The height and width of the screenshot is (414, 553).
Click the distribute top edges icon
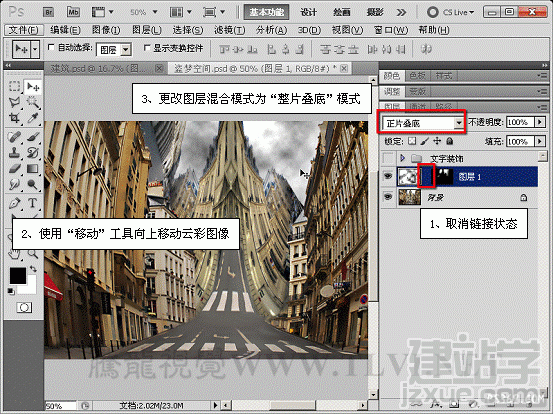pyautogui.click(x=325, y=49)
